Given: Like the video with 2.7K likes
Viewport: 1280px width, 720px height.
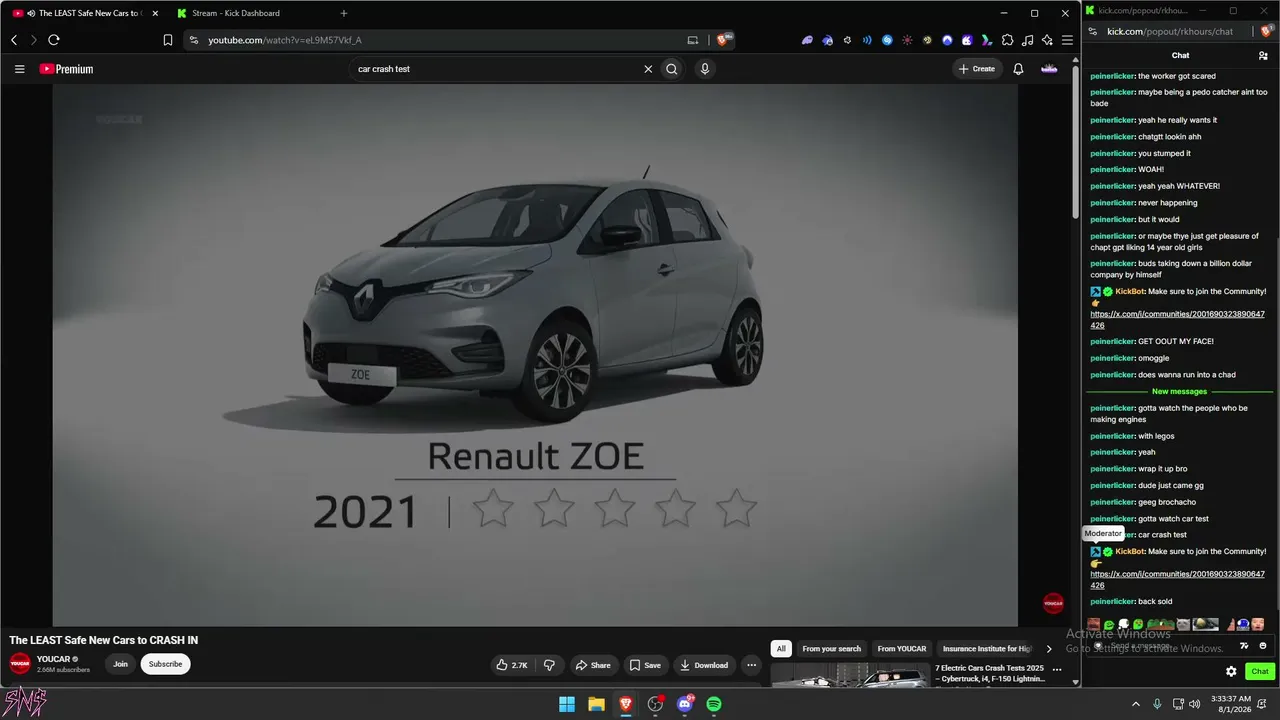Looking at the screenshot, I should coord(513,665).
